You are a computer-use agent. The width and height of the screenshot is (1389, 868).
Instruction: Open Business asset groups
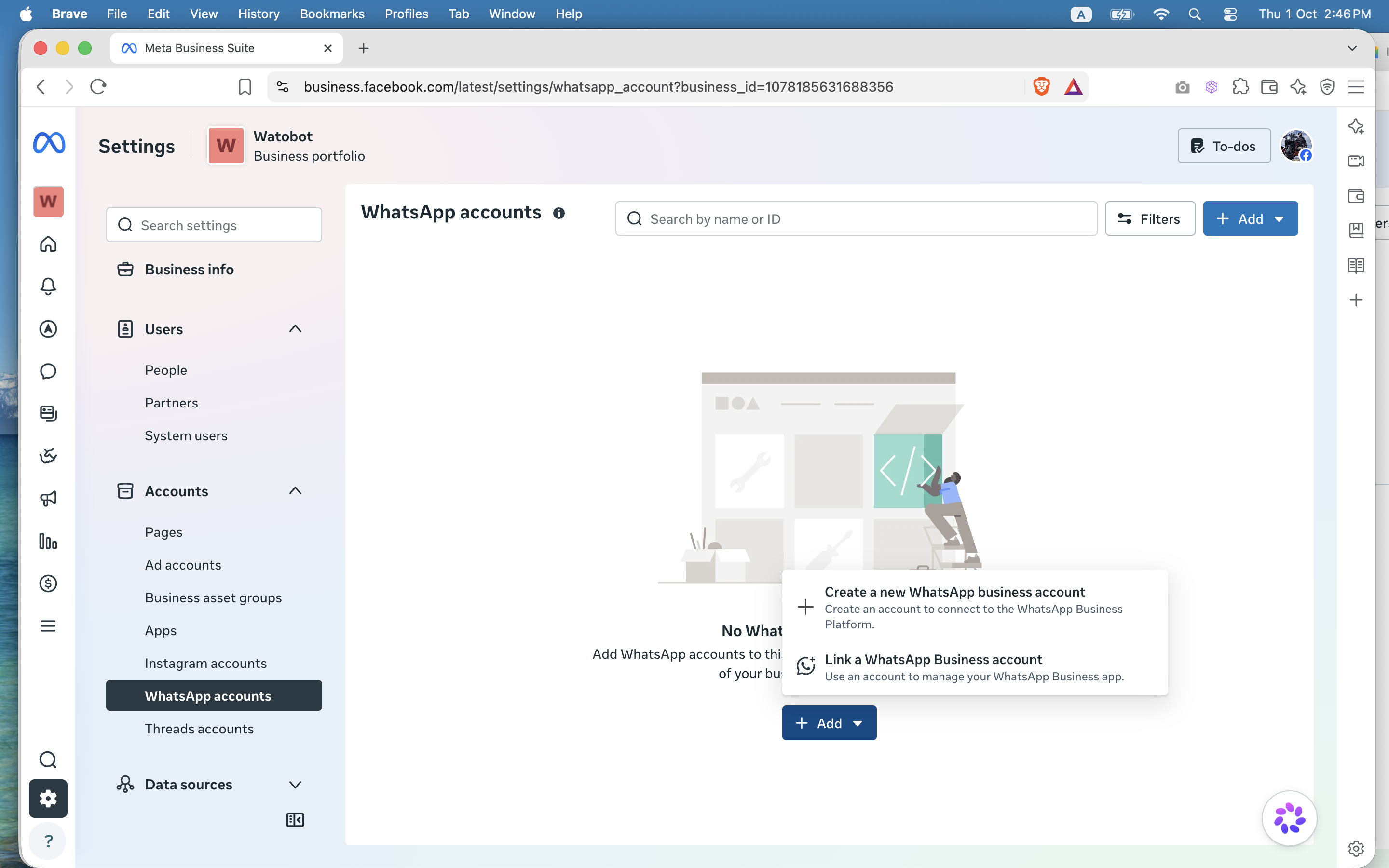213,597
